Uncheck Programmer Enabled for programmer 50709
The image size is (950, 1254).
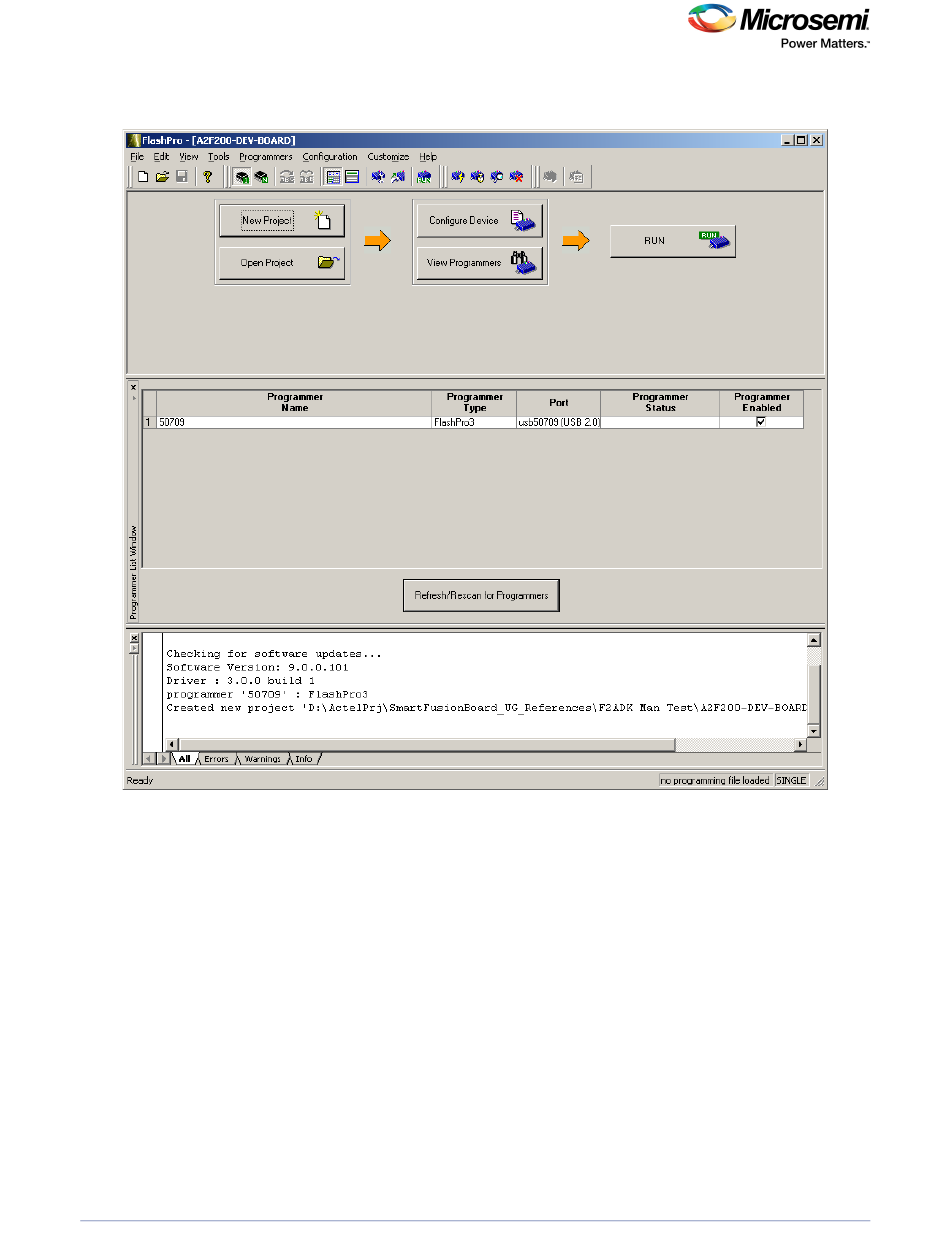(x=761, y=423)
